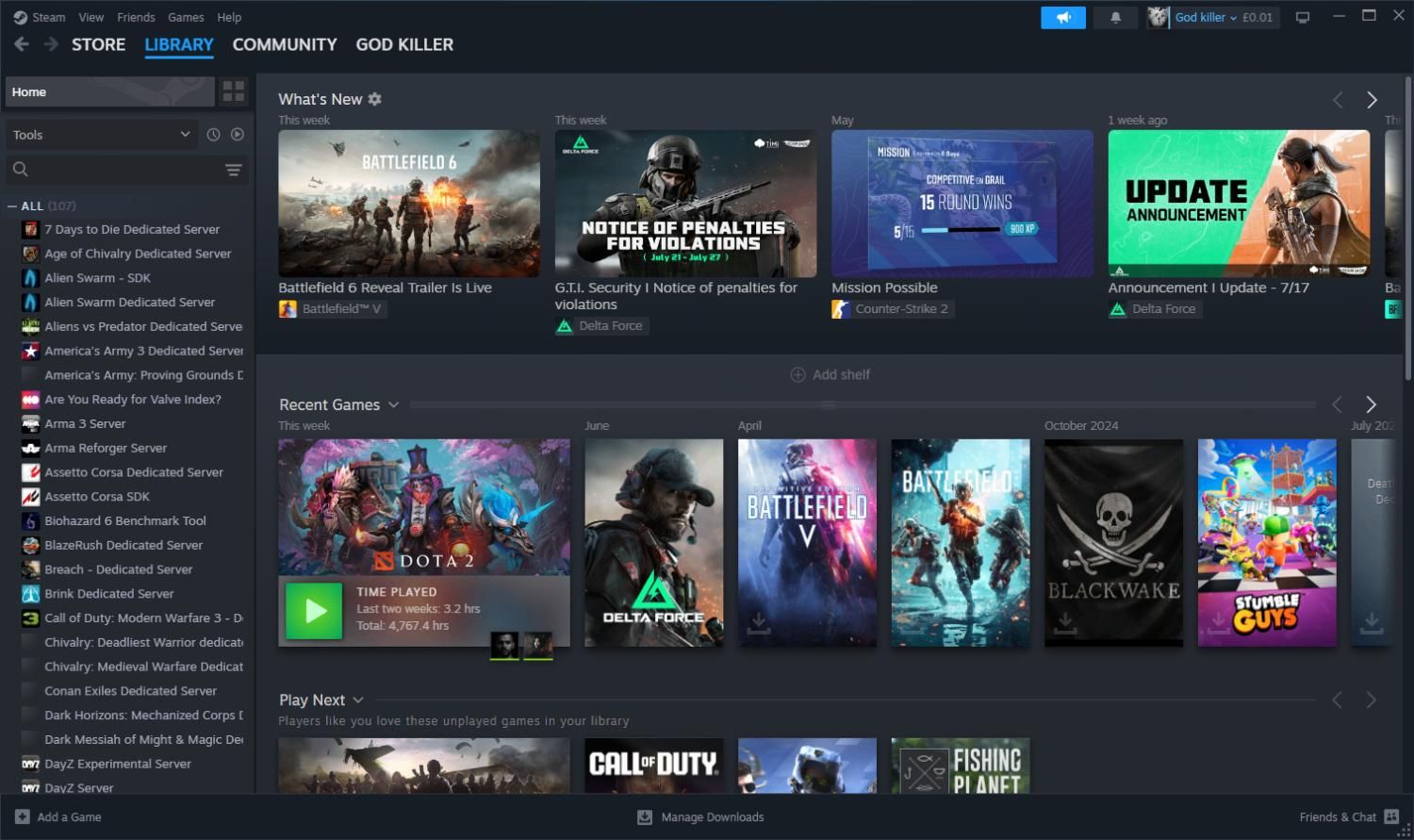Image resolution: width=1414 pixels, height=840 pixels.
Task: Open the notifications bell
Action: pyautogui.click(x=1115, y=17)
